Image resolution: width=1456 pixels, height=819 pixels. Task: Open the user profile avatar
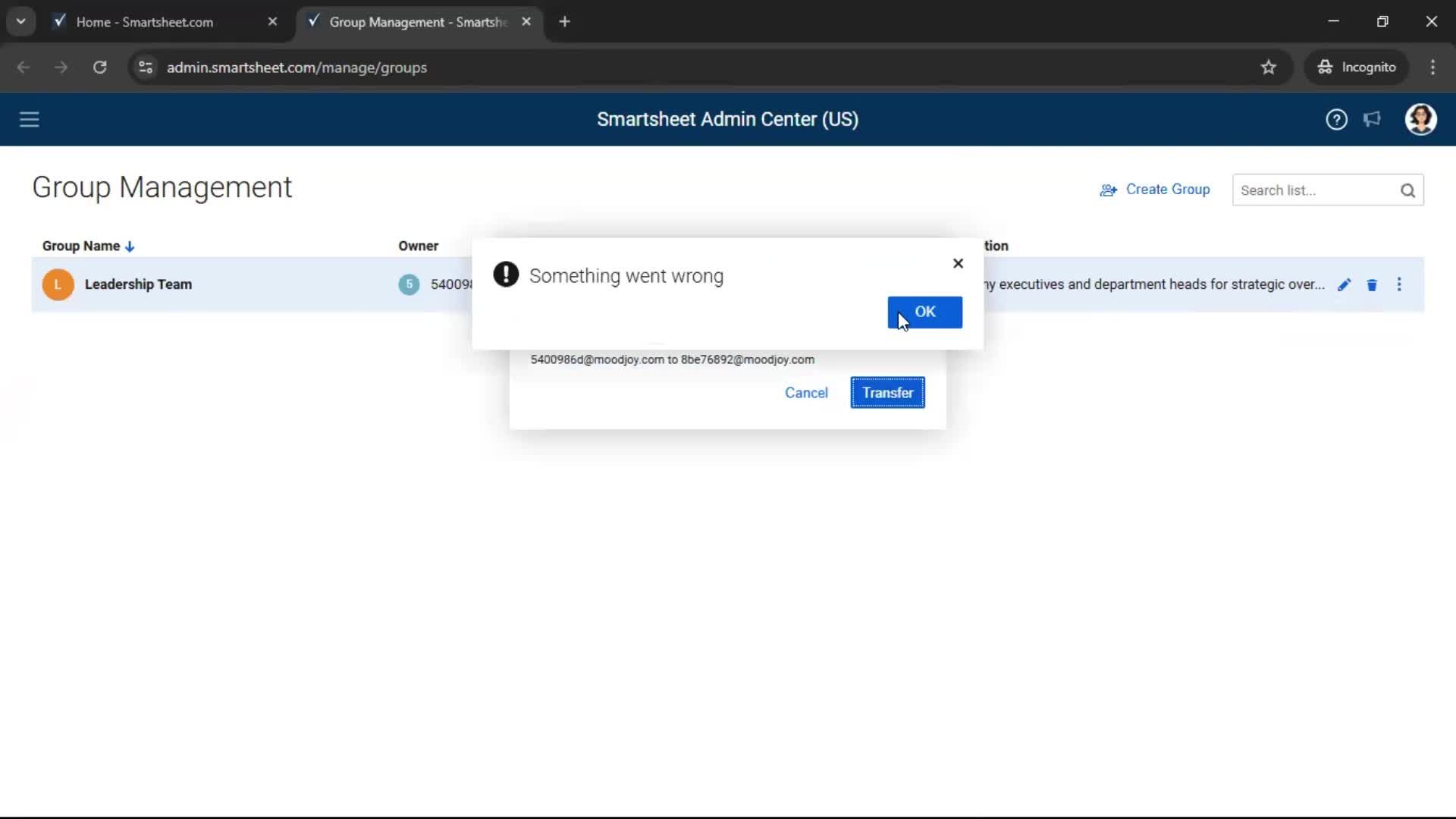pos(1421,119)
